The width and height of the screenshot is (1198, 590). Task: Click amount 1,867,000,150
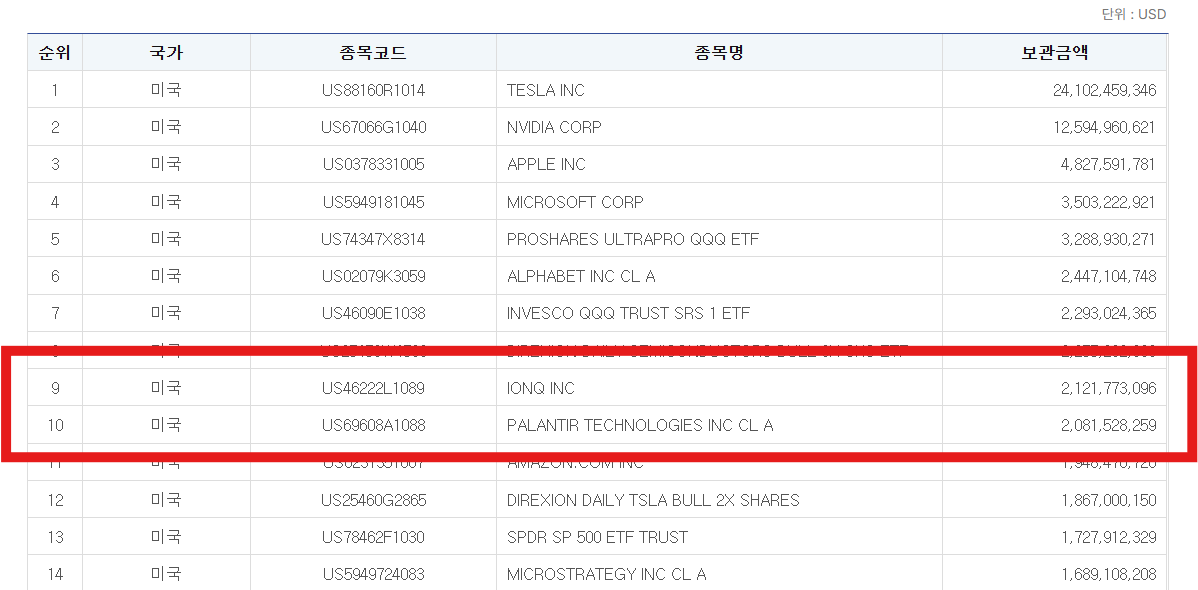(x=1108, y=500)
